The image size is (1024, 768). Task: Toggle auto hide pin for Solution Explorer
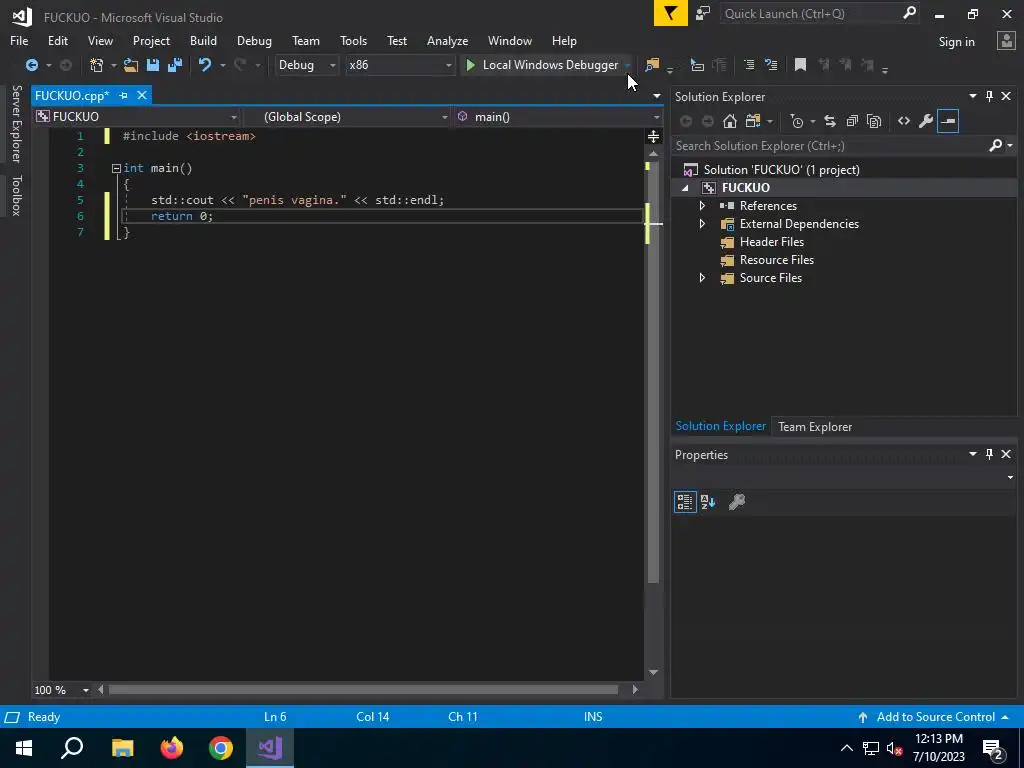click(x=989, y=96)
